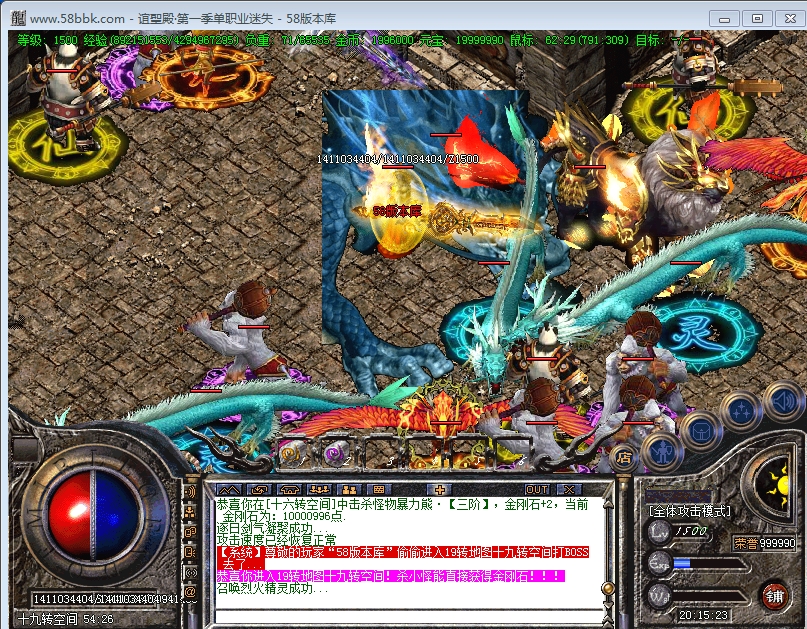Open the group members chat toolbar icon
The width and height of the screenshot is (807, 629).
pos(320,490)
